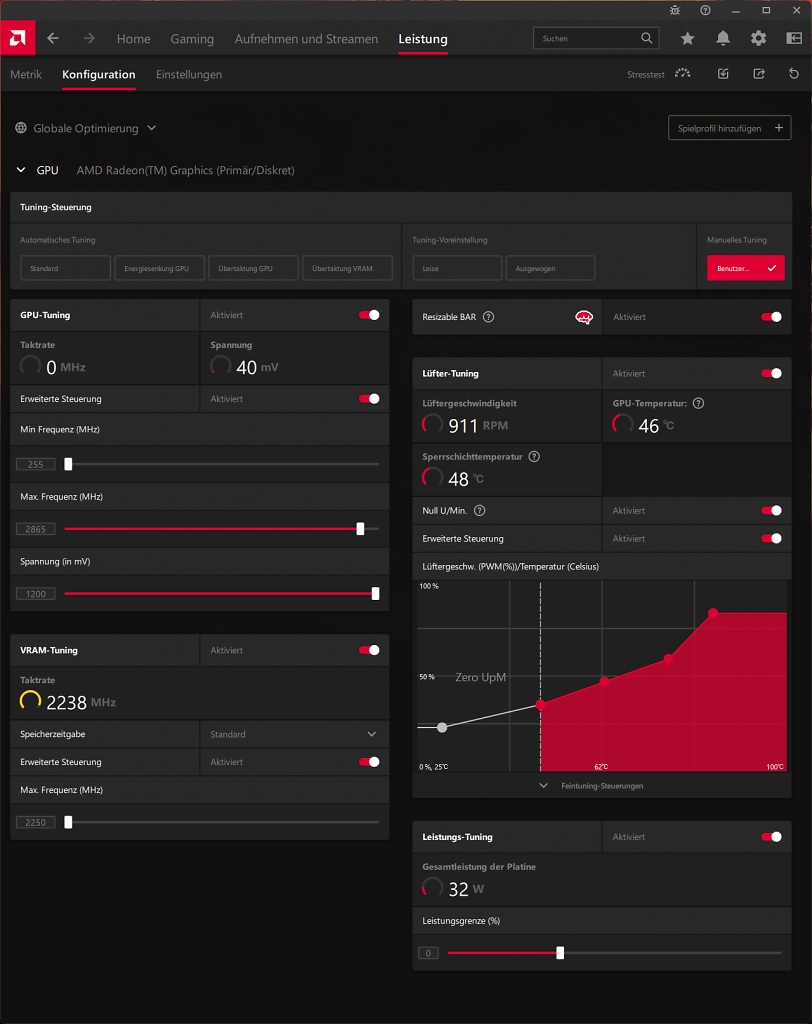Click the Suchen search field

click(x=596, y=39)
